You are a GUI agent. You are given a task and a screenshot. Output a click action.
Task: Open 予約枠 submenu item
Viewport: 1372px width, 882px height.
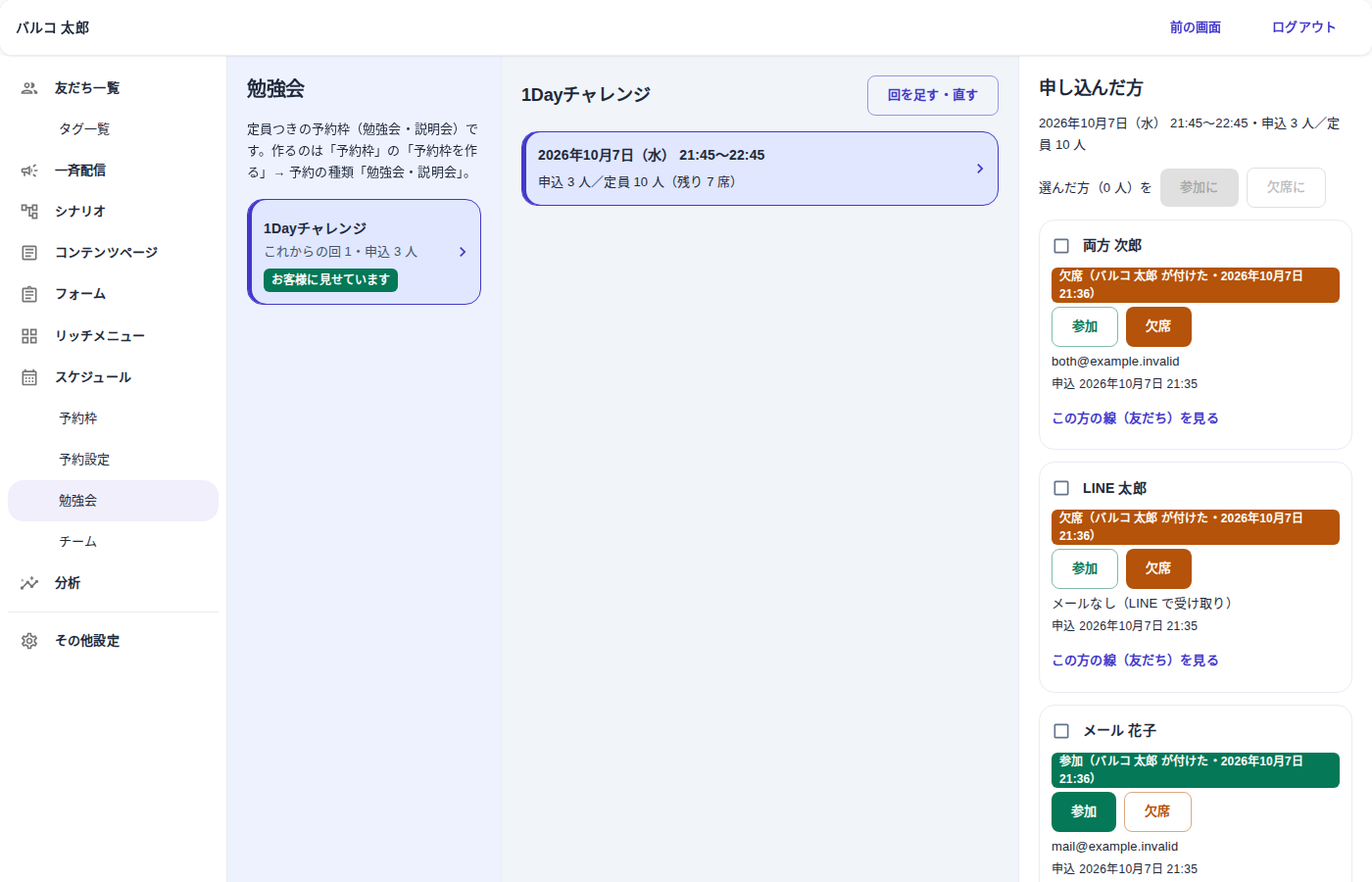click(113, 418)
